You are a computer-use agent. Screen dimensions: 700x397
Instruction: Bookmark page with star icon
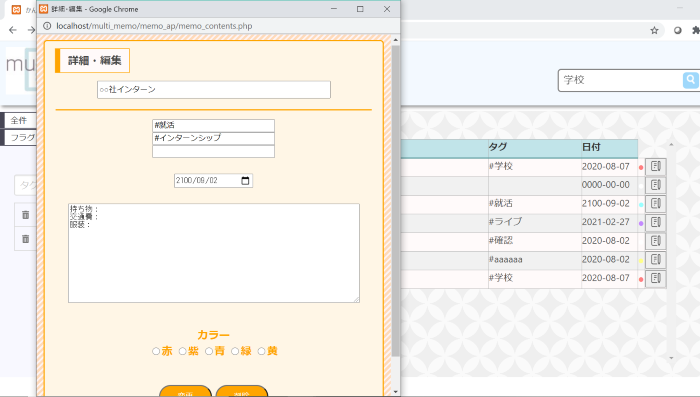tap(654, 30)
